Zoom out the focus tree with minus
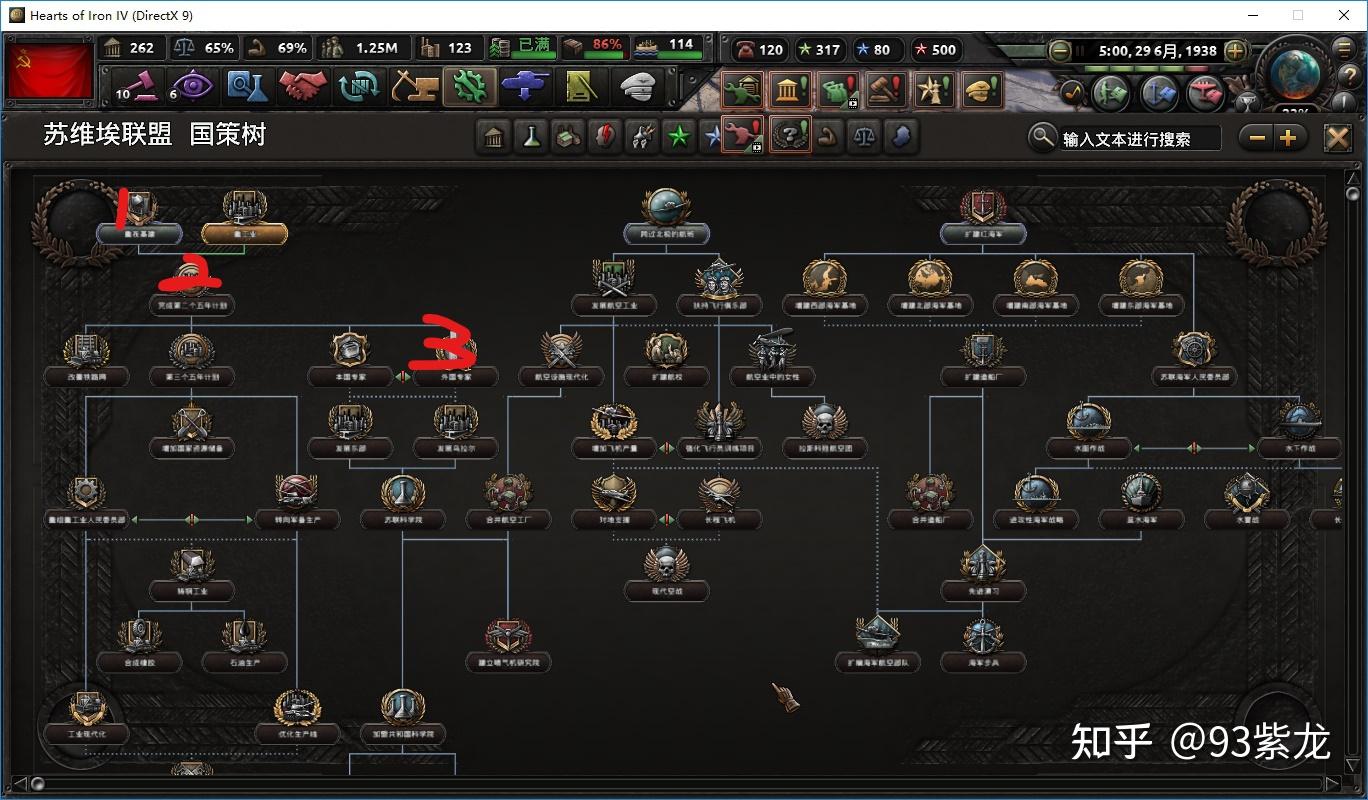 click(x=1258, y=138)
